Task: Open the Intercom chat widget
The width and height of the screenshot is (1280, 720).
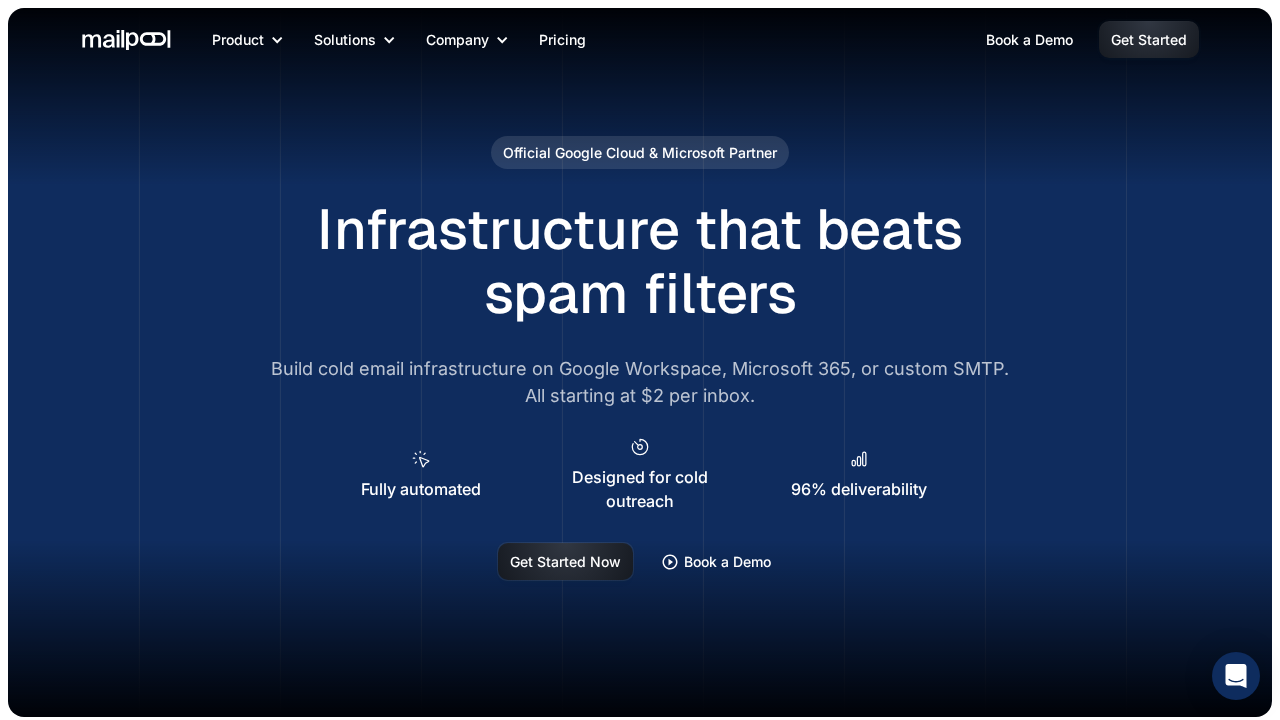Action: [x=1235, y=676]
